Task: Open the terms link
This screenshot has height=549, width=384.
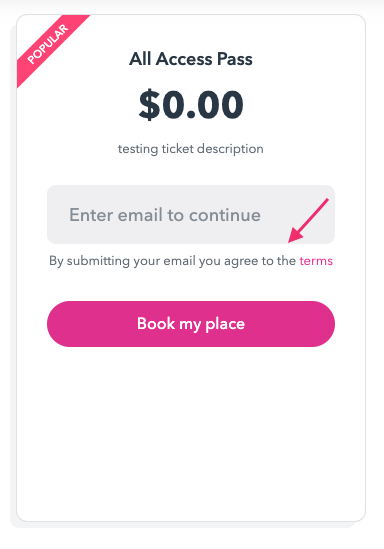Action: pyautogui.click(x=316, y=261)
